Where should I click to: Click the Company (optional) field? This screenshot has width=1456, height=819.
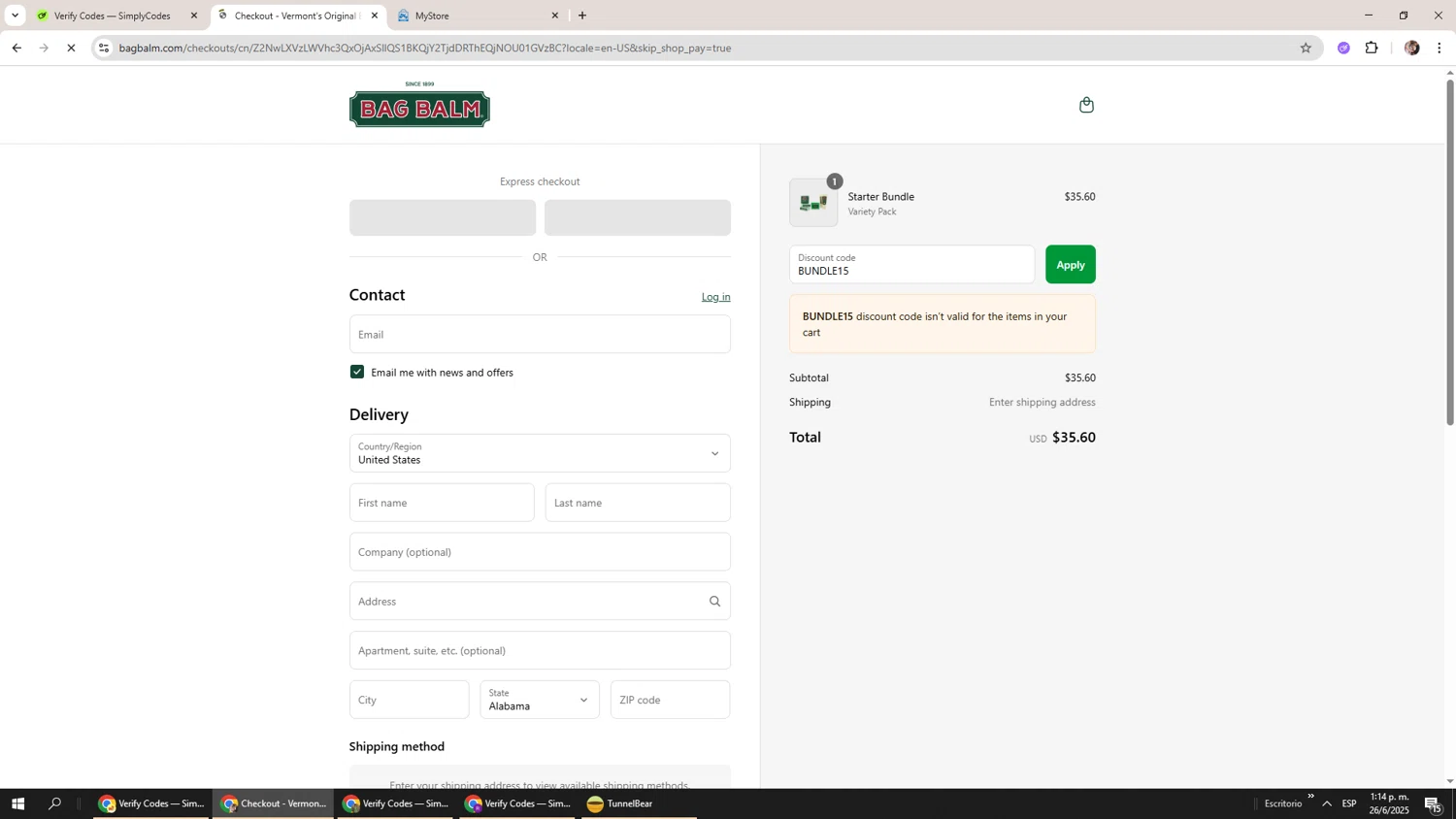(x=540, y=552)
